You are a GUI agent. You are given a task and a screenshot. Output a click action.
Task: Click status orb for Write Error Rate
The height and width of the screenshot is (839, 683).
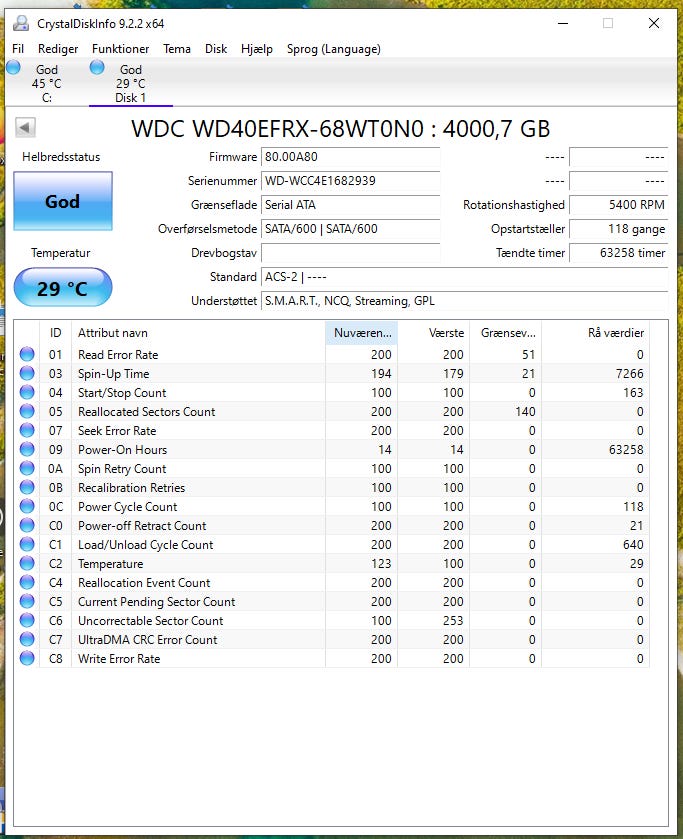(x=27, y=658)
